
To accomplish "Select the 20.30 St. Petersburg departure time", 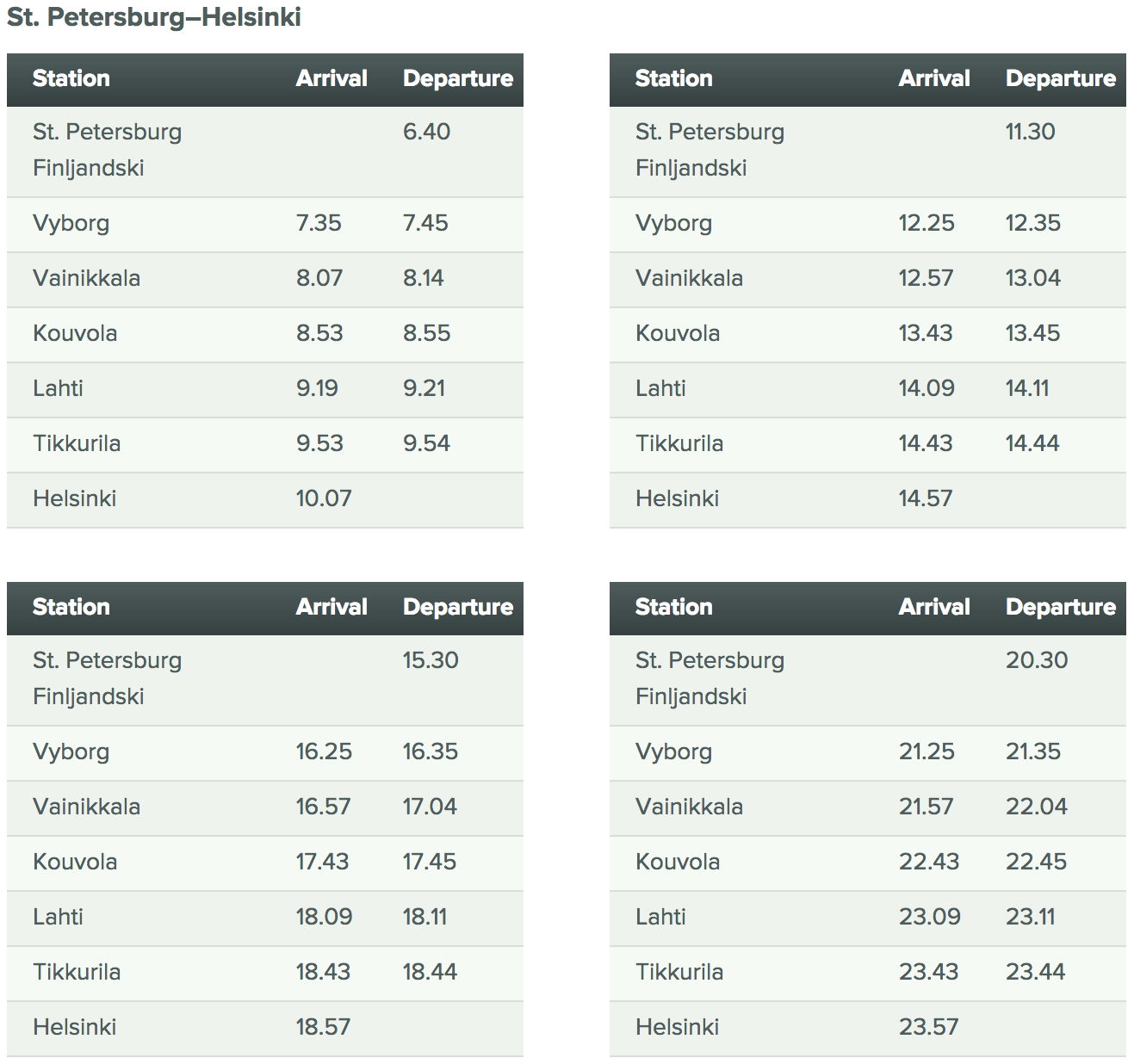I will [x=1037, y=660].
